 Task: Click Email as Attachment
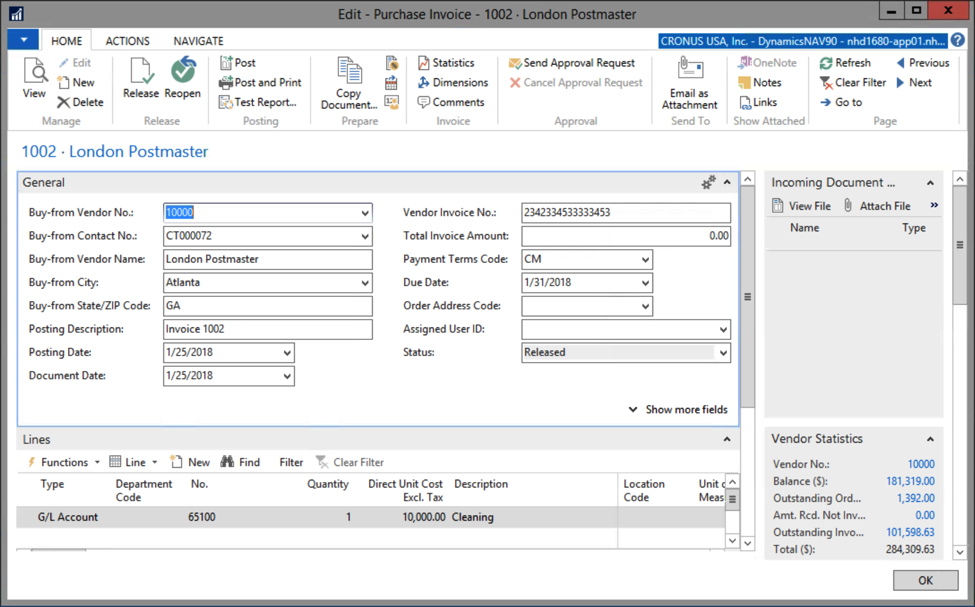690,83
